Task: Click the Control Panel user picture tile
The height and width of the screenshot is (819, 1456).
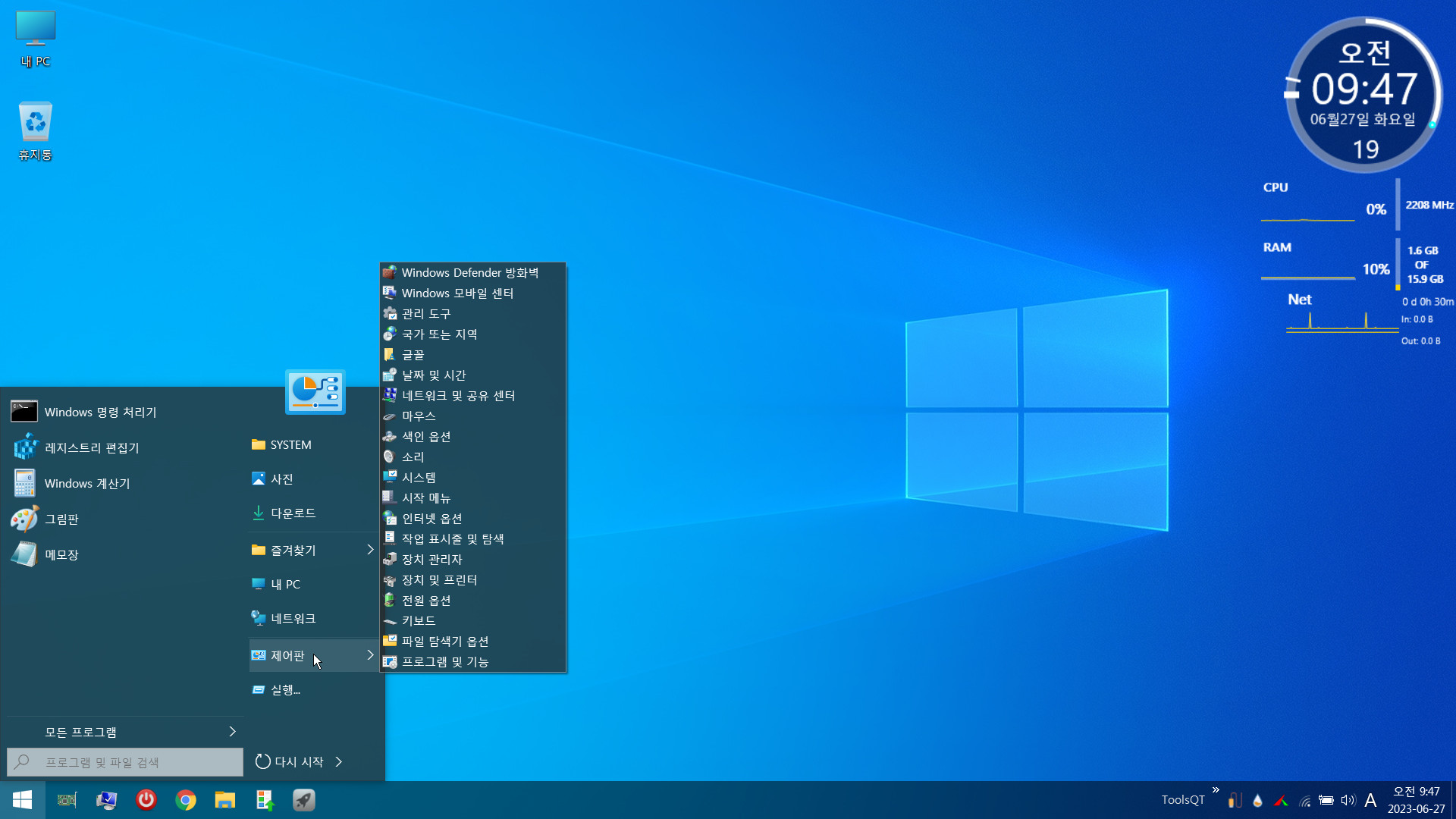Action: click(x=315, y=392)
